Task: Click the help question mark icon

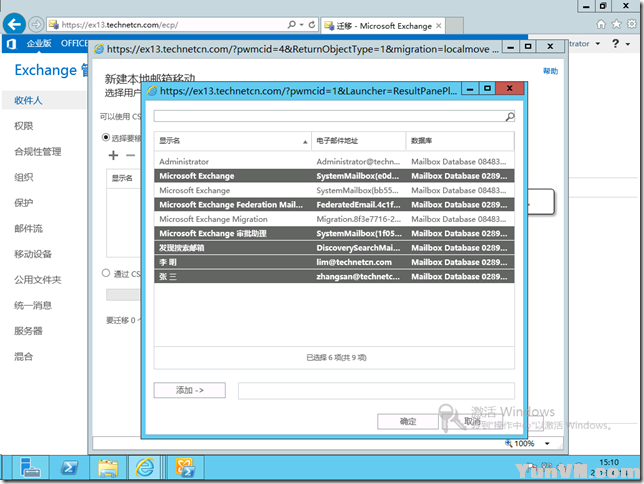Action: [615, 43]
